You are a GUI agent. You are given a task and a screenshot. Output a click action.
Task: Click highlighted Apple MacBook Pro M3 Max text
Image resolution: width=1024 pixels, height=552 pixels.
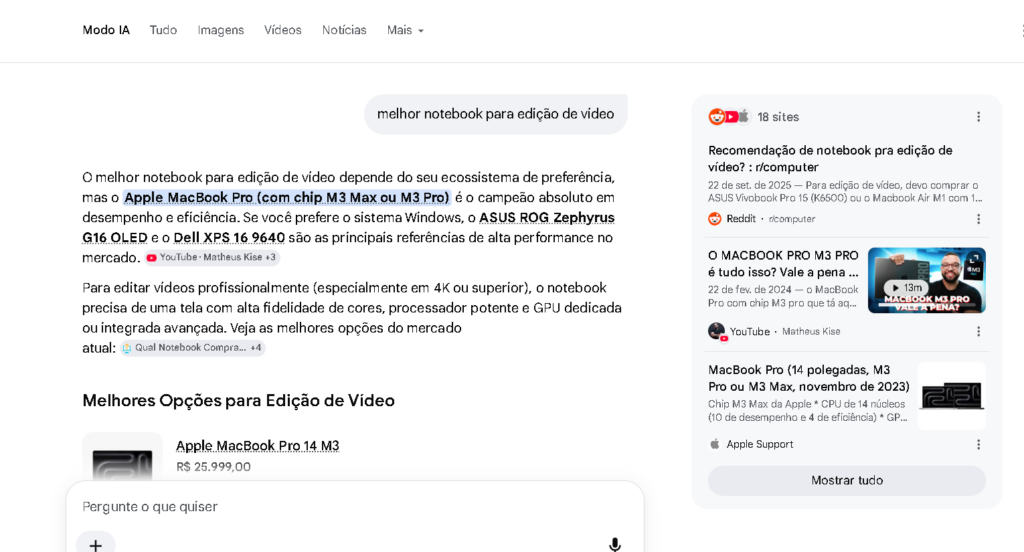tap(287, 197)
